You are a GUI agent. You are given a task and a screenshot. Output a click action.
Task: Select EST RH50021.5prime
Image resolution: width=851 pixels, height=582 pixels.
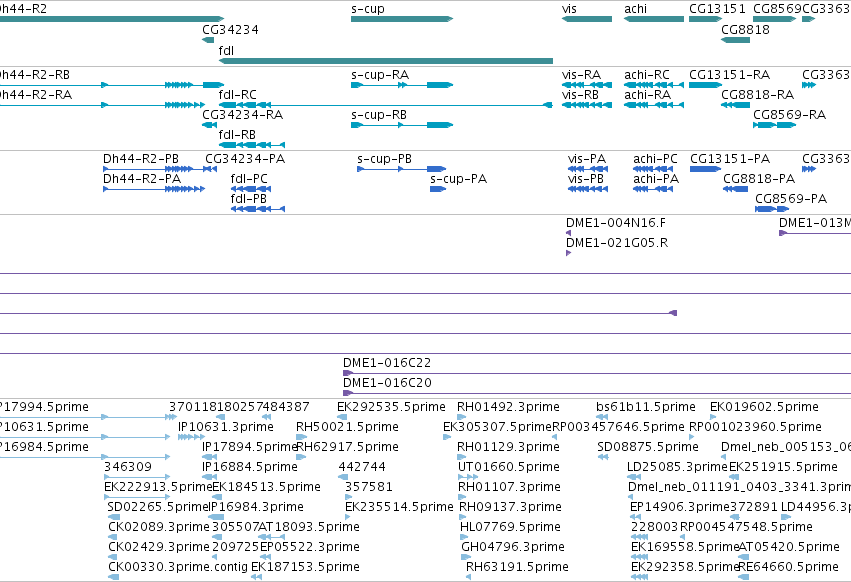(301, 437)
